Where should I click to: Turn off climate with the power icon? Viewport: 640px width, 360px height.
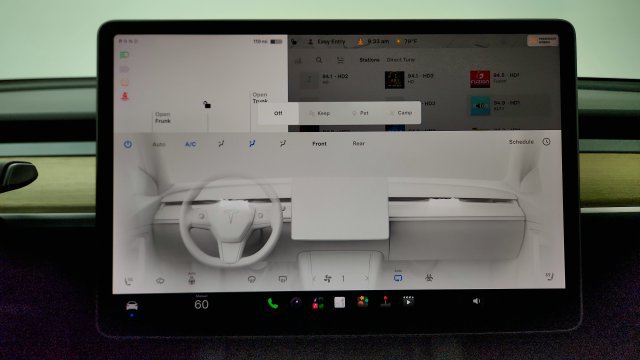click(128, 144)
